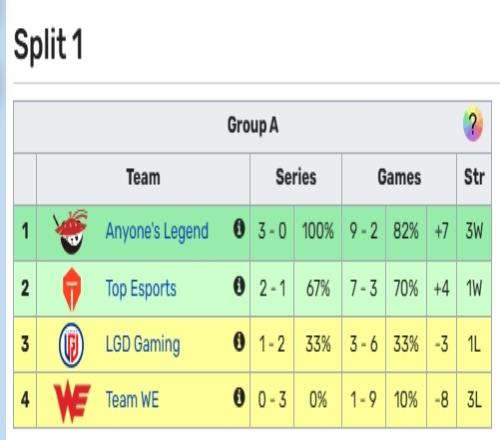This screenshot has width=500, height=440.
Task: Open the Top Esports team link
Action: coord(141,289)
